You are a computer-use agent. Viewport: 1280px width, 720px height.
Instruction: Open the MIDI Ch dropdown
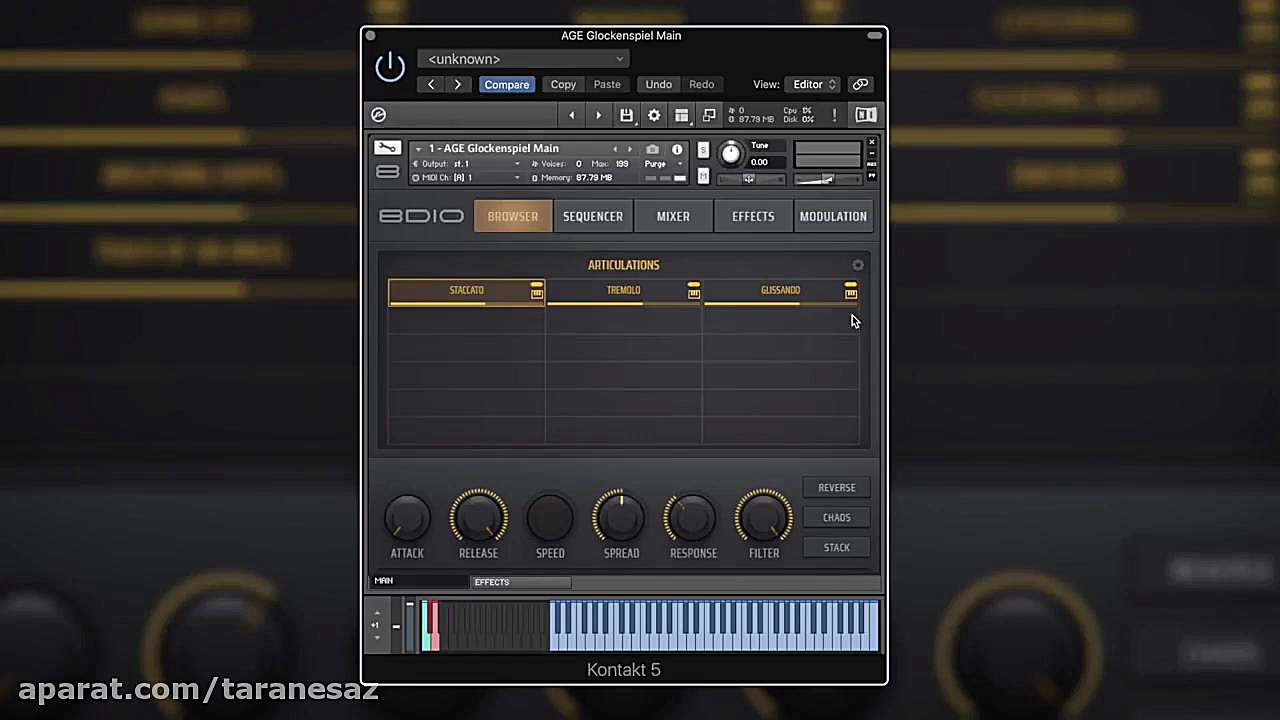pyautogui.click(x=466, y=178)
